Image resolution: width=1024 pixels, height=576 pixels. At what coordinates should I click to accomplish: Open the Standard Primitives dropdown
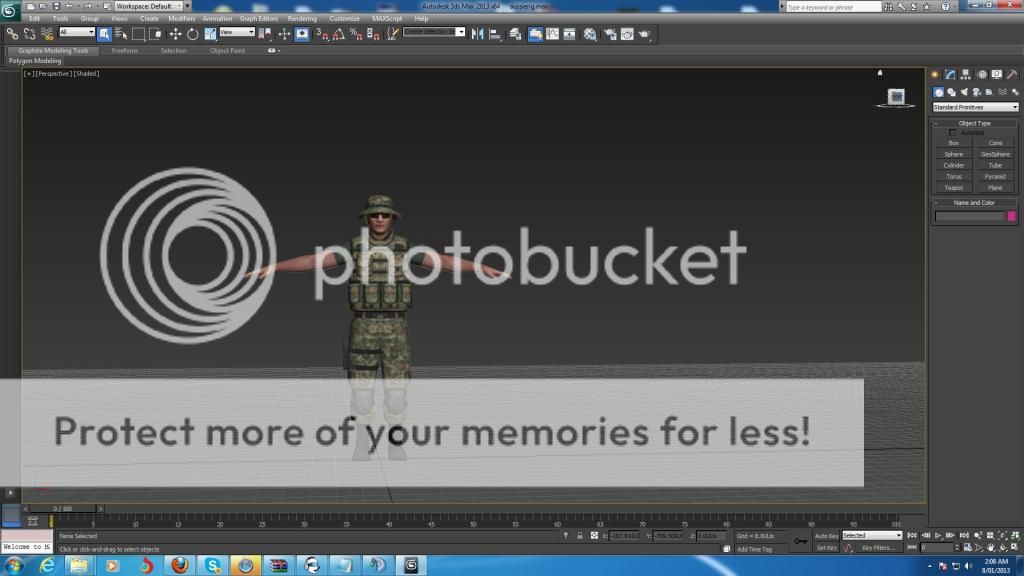[975, 107]
